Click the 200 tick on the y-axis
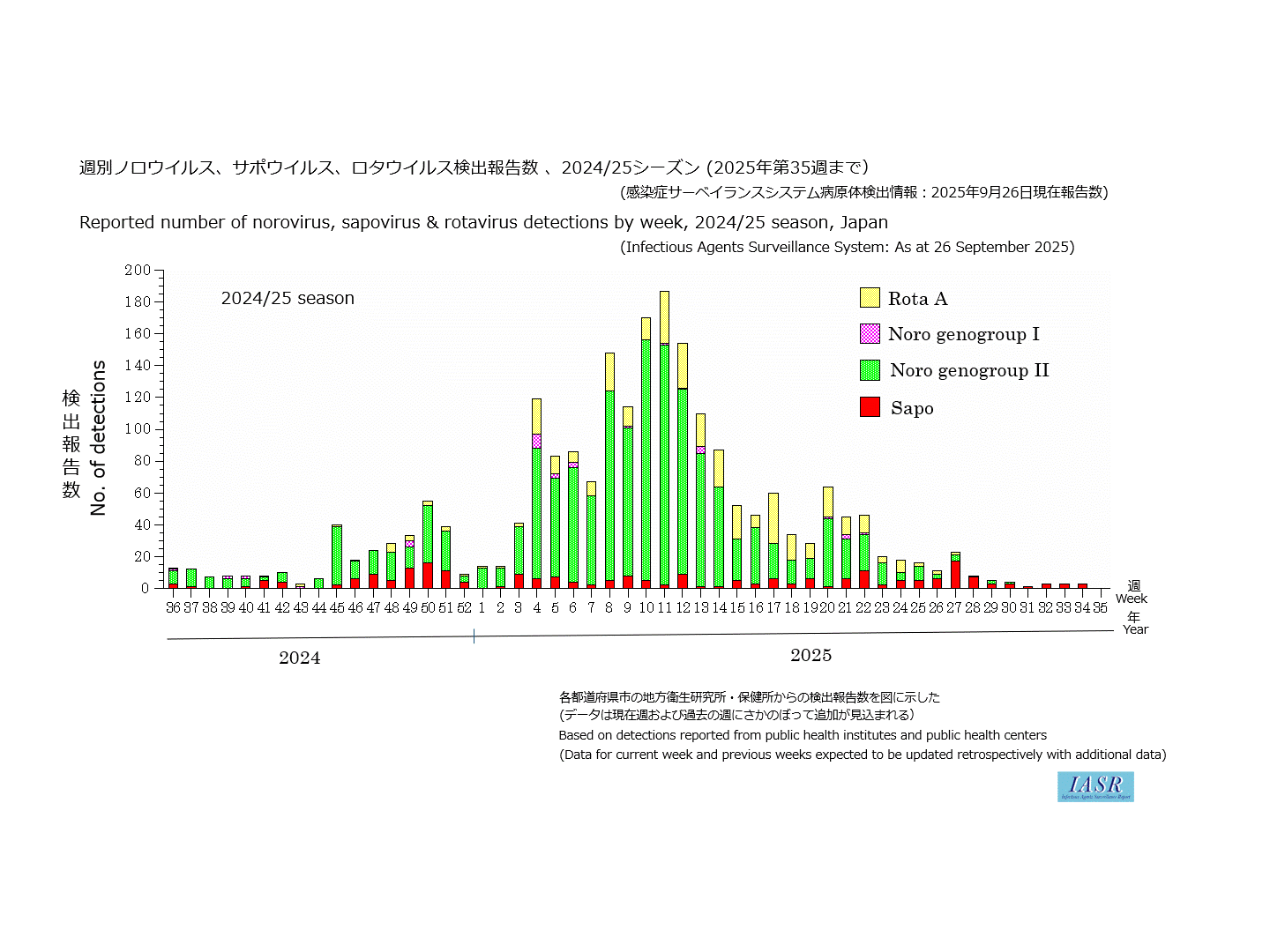Image resolution: width=1270 pixels, height=952 pixels. (138, 270)
